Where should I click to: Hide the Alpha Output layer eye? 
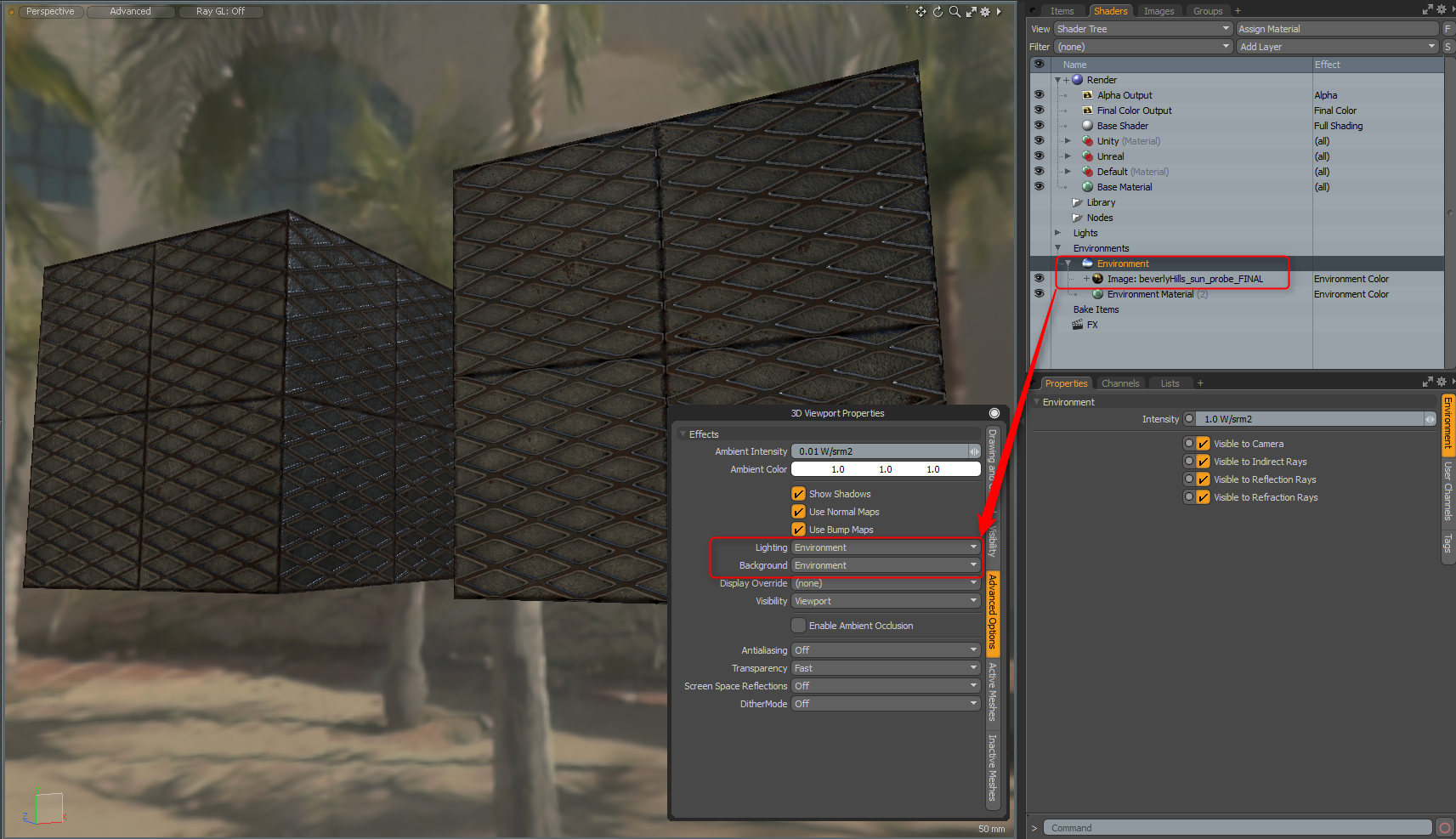tap(1039, 95)
